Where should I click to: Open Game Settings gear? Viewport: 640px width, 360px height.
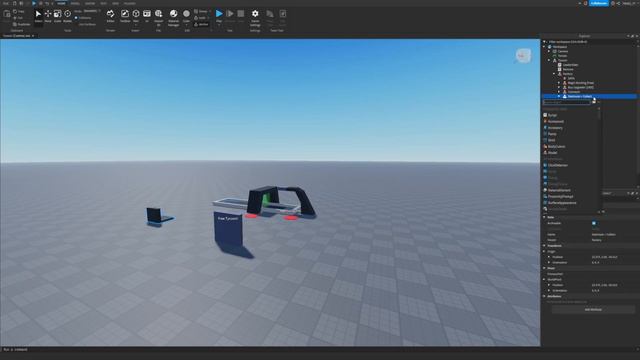pyautogui.click(x=255, y=17)
